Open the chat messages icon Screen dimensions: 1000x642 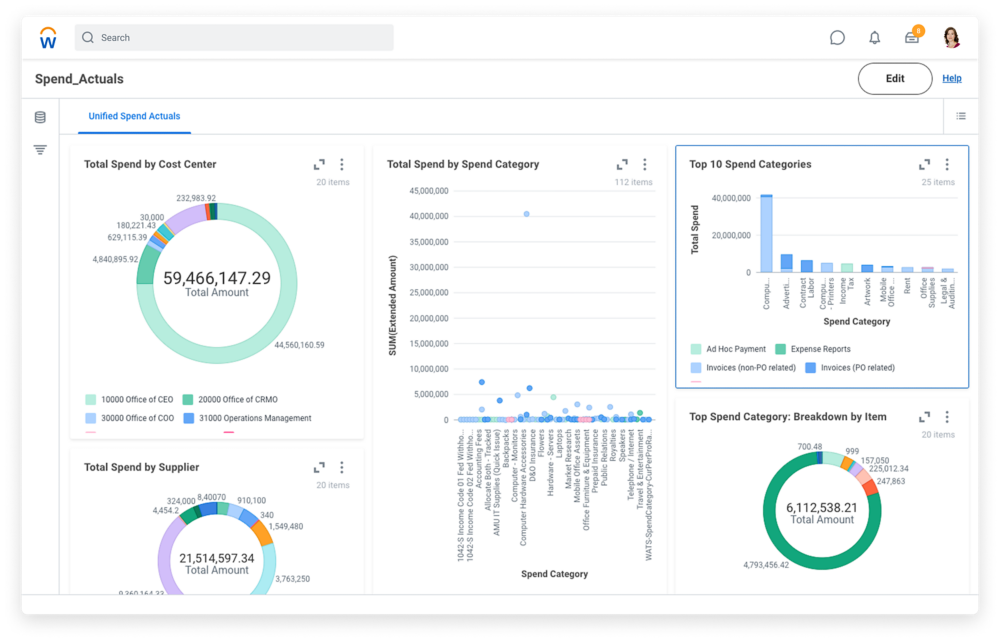coord(837,38)
